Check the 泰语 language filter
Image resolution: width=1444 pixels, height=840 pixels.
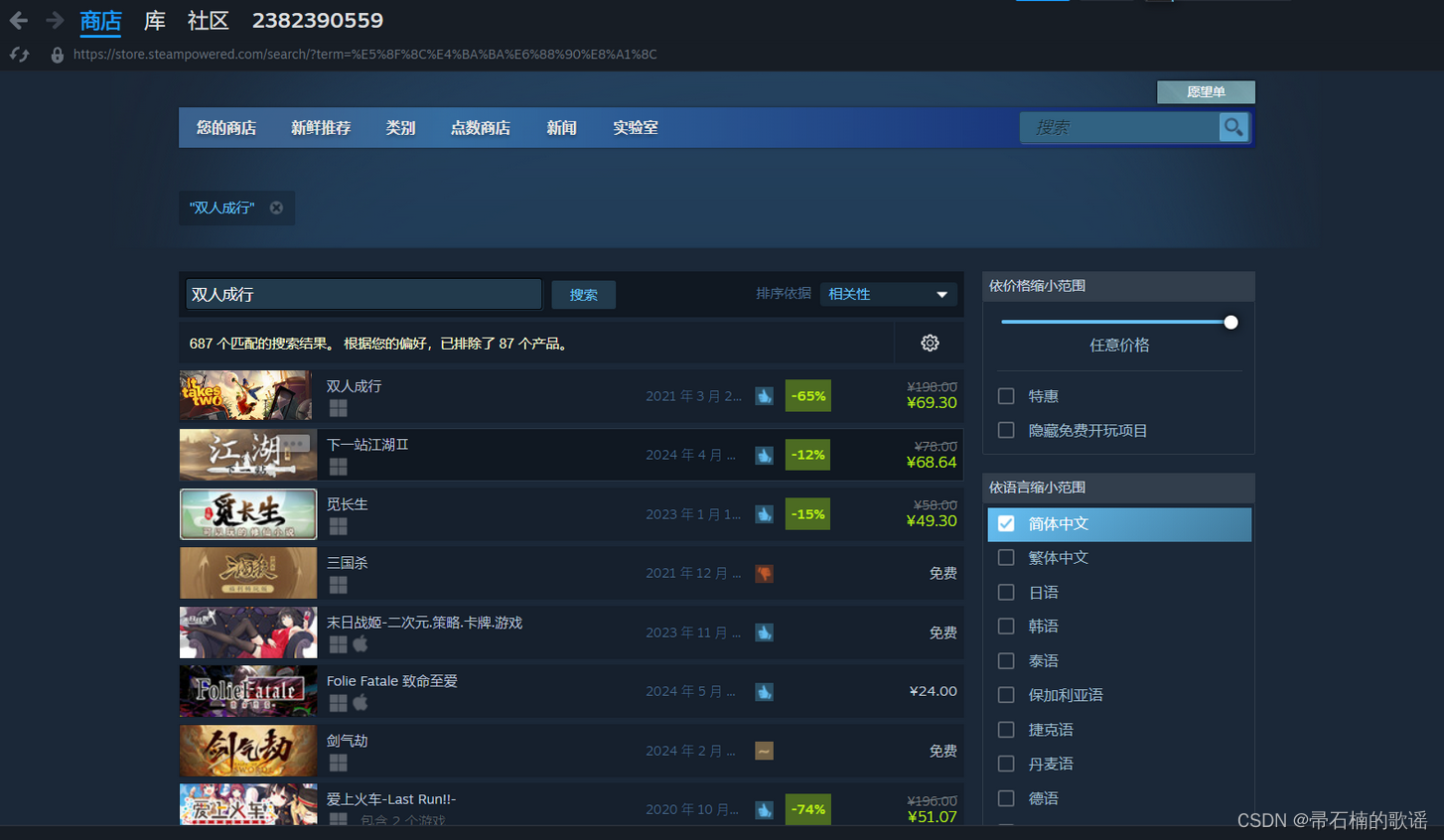click(x=1006, y=661)
